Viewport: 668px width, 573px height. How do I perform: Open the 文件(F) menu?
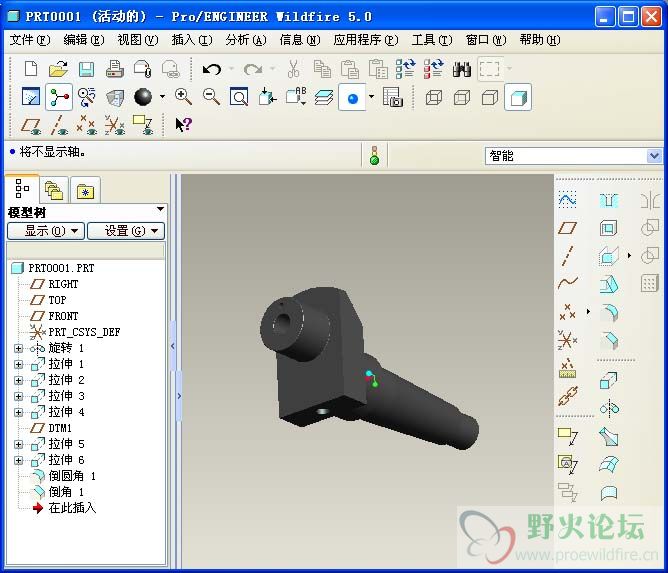30,40
